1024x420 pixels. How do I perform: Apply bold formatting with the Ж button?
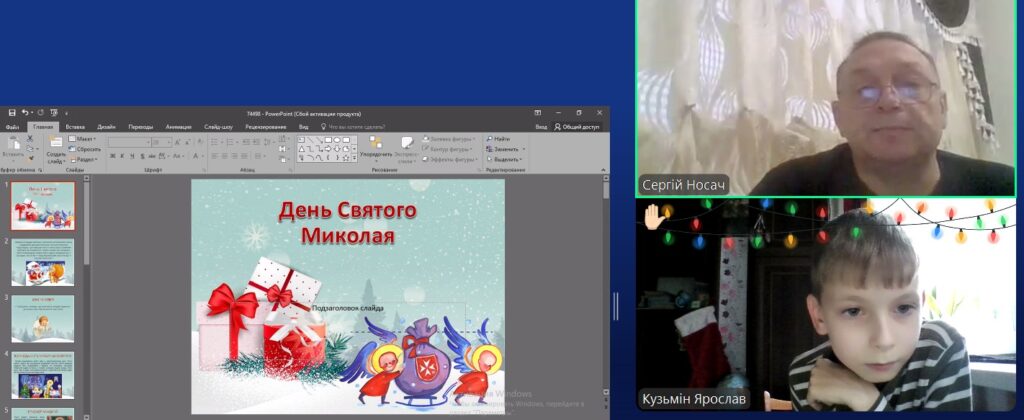point(113,156)
